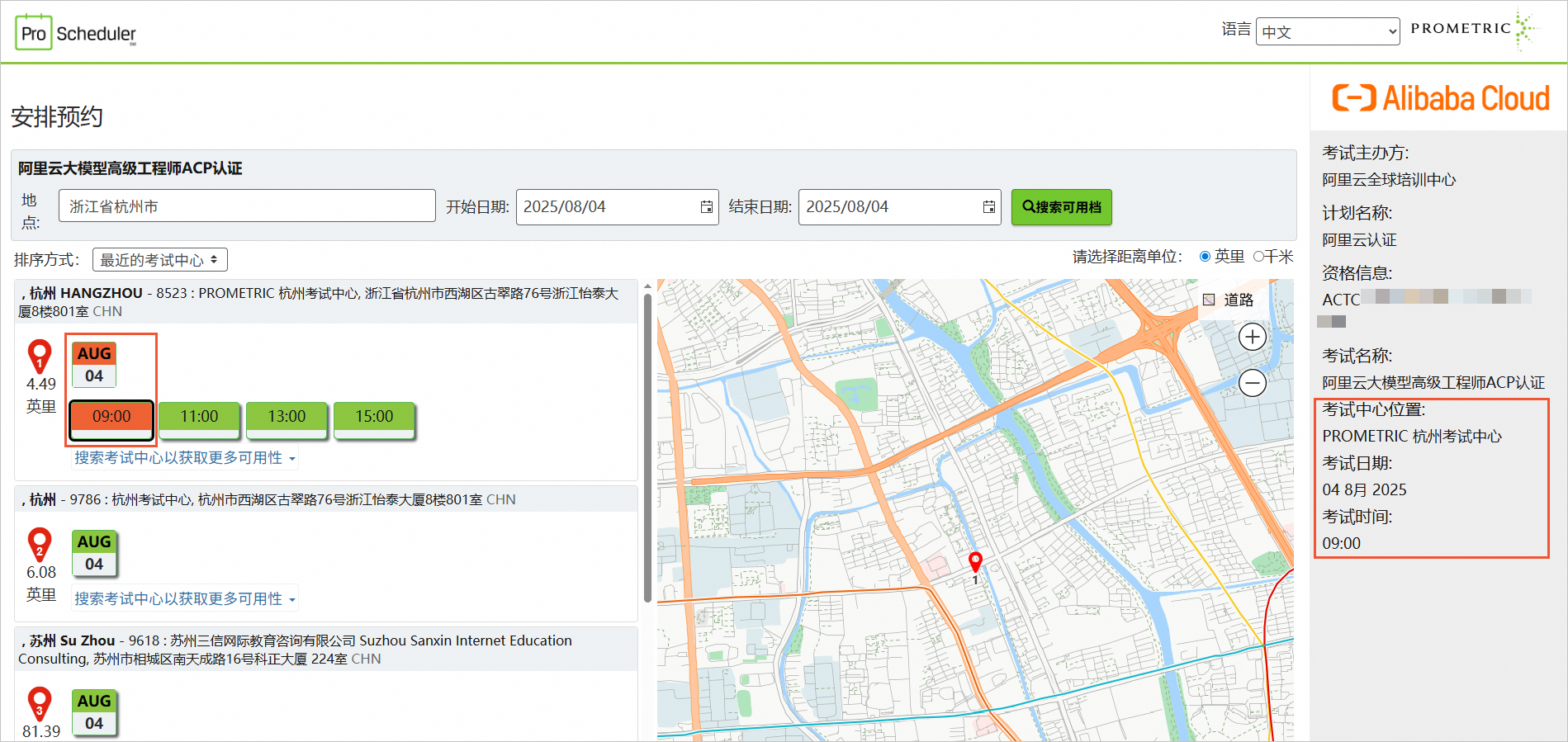
Task: Open the end date calendar picker icon
Action: point(989,207)
